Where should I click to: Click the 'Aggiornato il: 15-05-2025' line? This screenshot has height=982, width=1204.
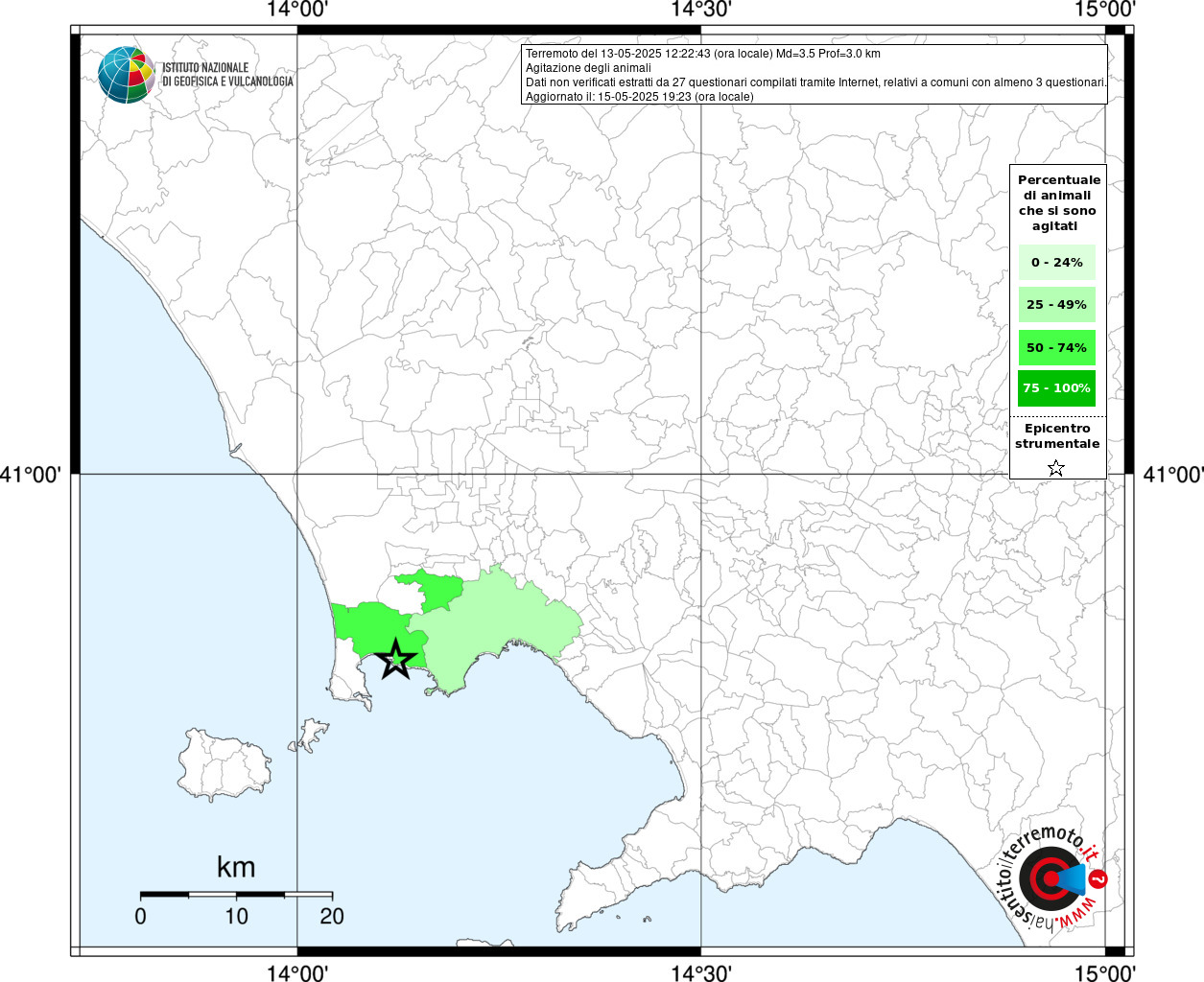click(x=640, y=97)
